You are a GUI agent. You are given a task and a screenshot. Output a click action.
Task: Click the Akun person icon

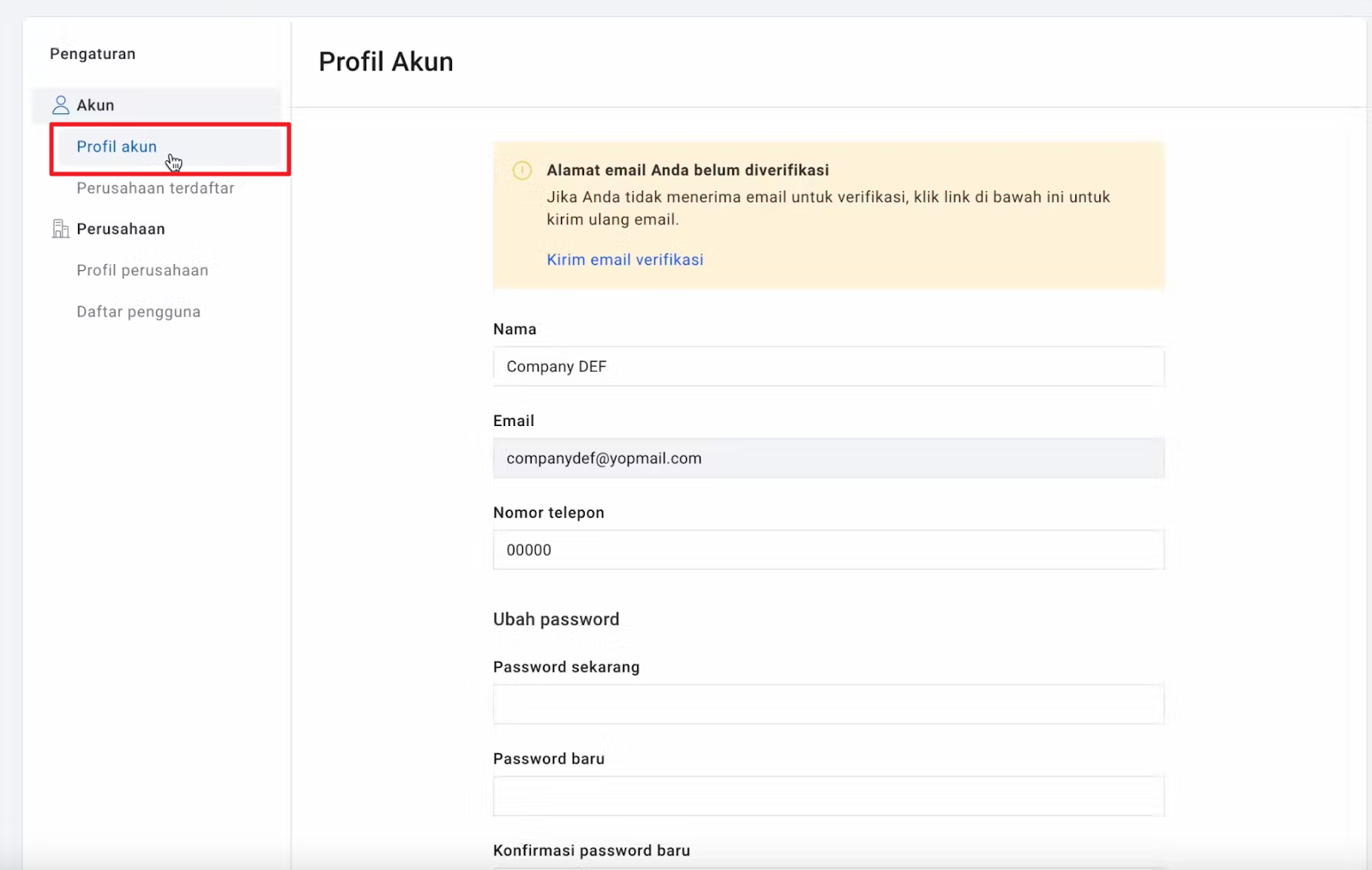[60, 105]
